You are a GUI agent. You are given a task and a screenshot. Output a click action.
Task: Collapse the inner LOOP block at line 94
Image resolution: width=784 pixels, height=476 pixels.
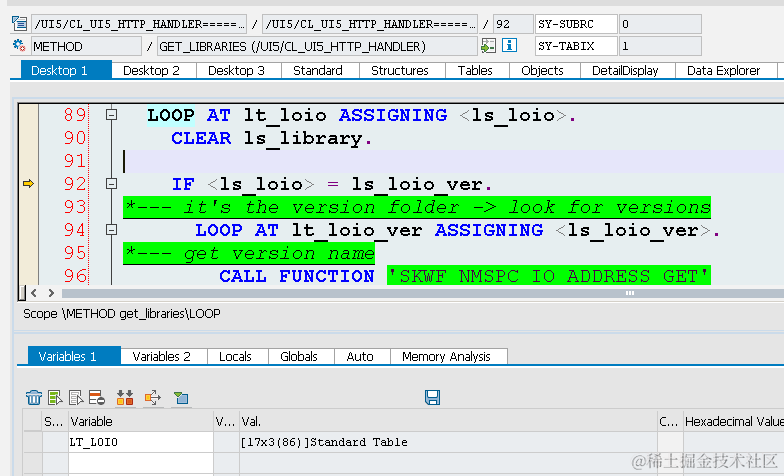tap(112, 230)
